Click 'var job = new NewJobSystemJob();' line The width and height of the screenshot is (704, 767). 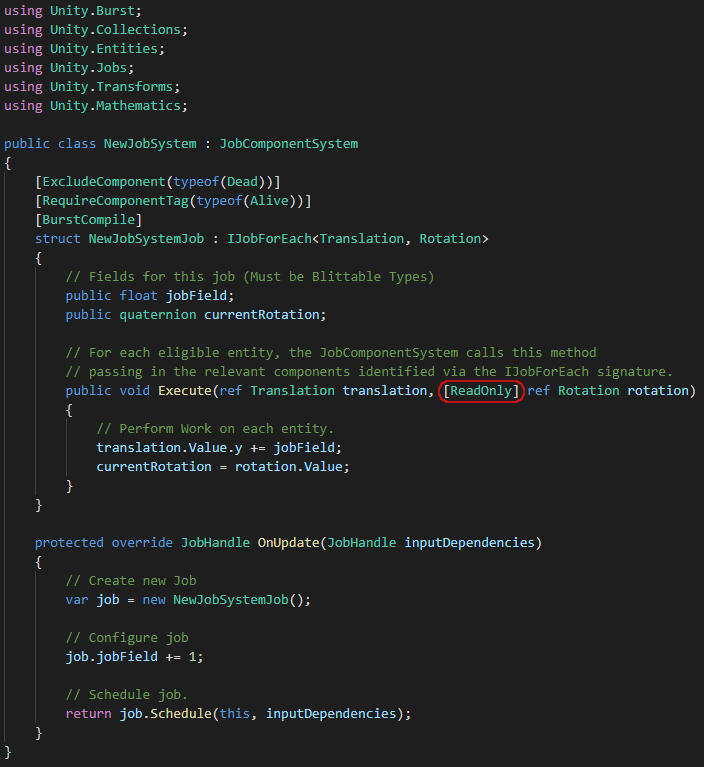pyautogui.click(x=188, y=600)
